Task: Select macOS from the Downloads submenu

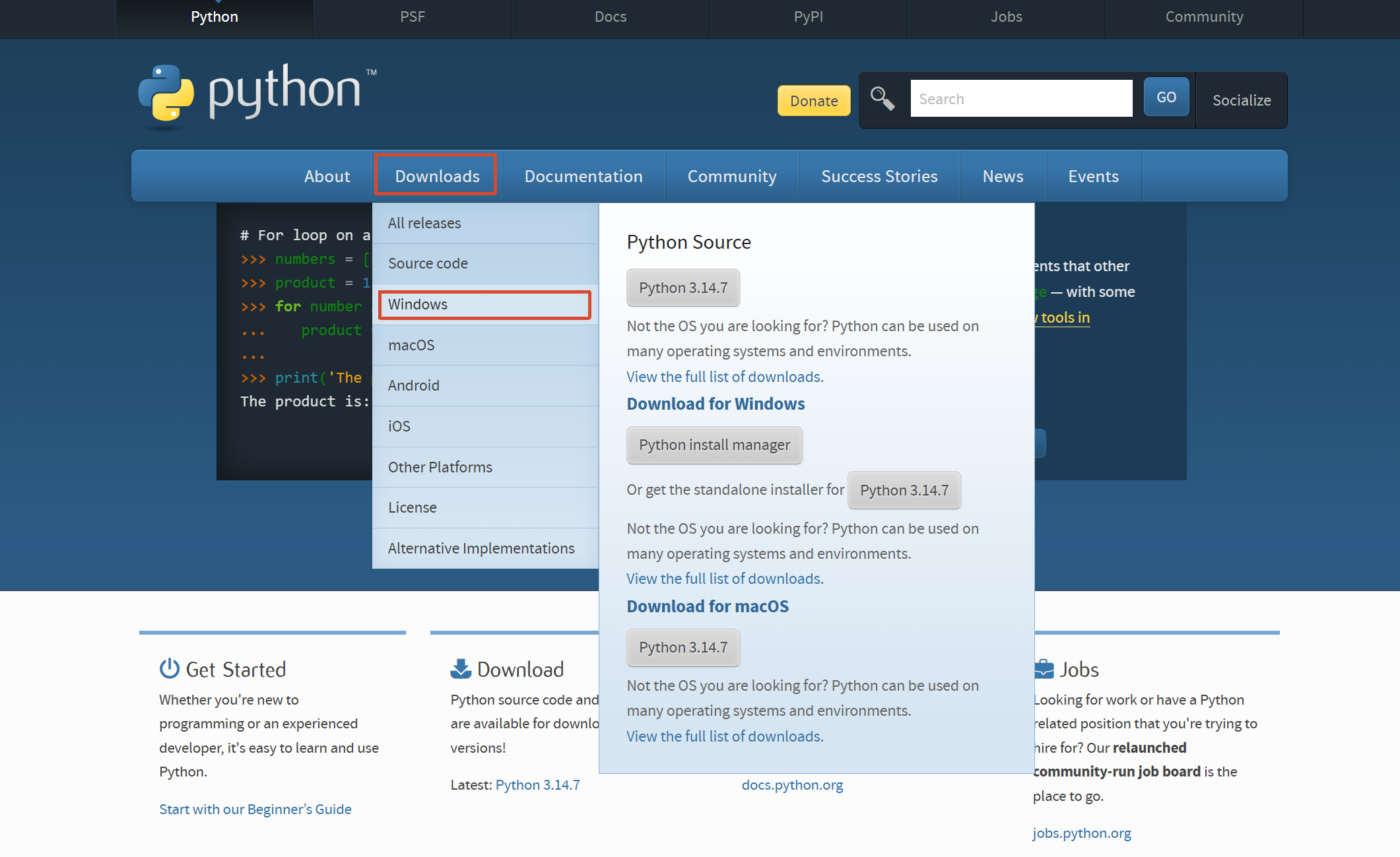Action: coord(485,345)
